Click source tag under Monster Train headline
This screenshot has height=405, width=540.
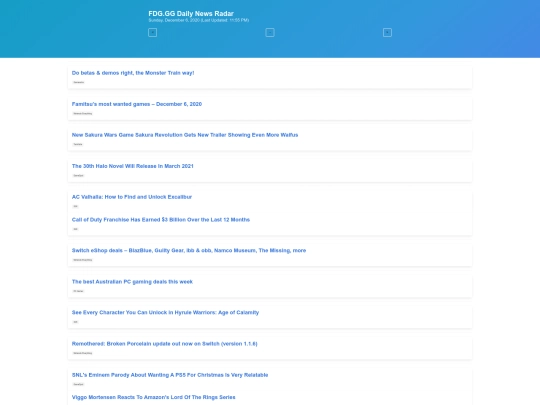coord(79,82)
